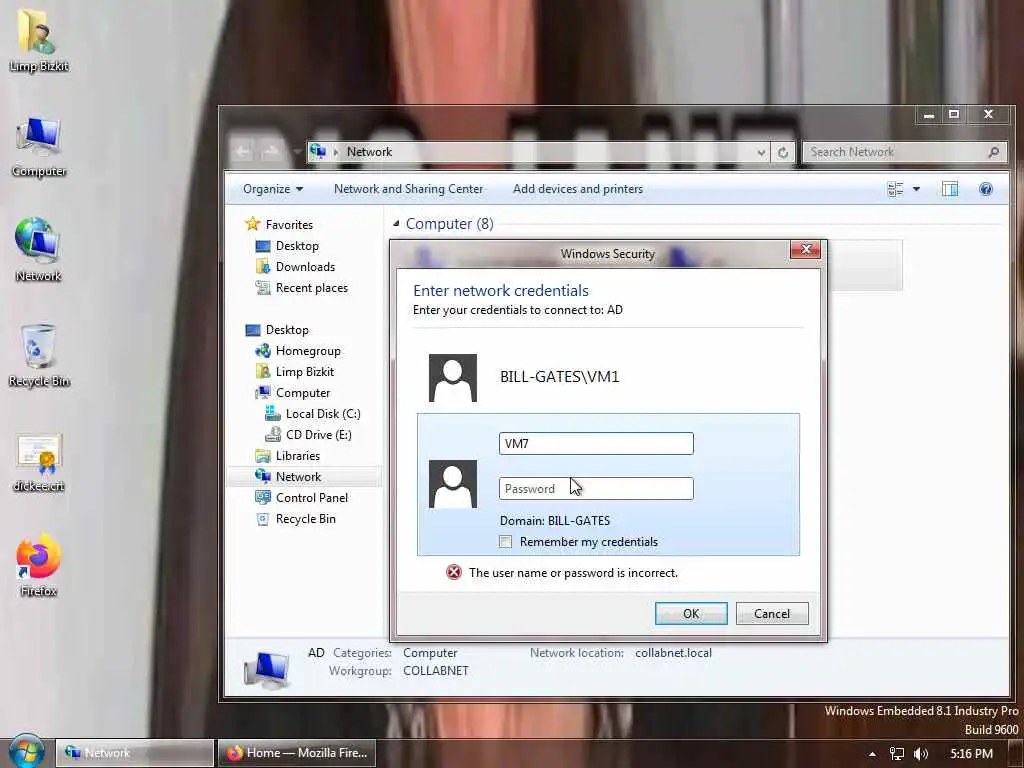The height and width of the screenshot is (768, 1024).
Task: Change view with the view icon
Action: pos(895,189)
